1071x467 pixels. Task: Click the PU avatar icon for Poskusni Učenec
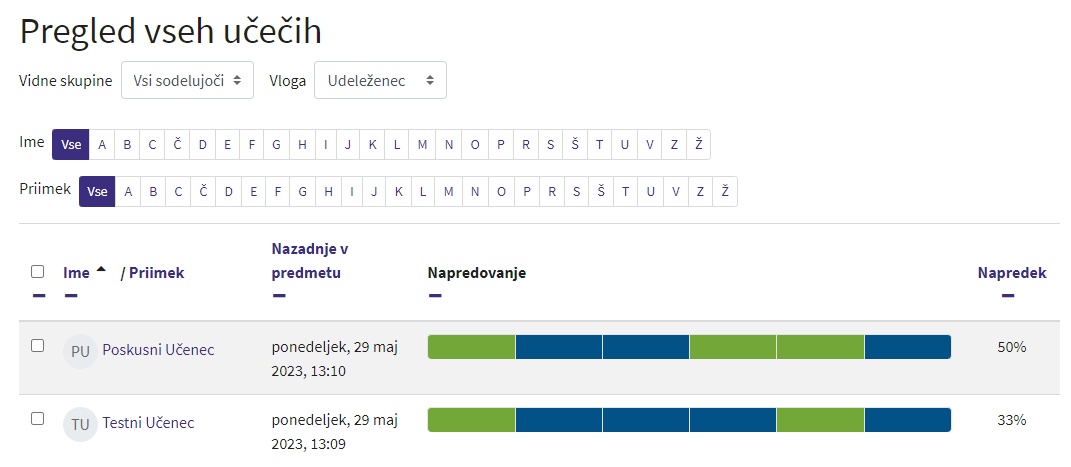click(x=80, y=351)
